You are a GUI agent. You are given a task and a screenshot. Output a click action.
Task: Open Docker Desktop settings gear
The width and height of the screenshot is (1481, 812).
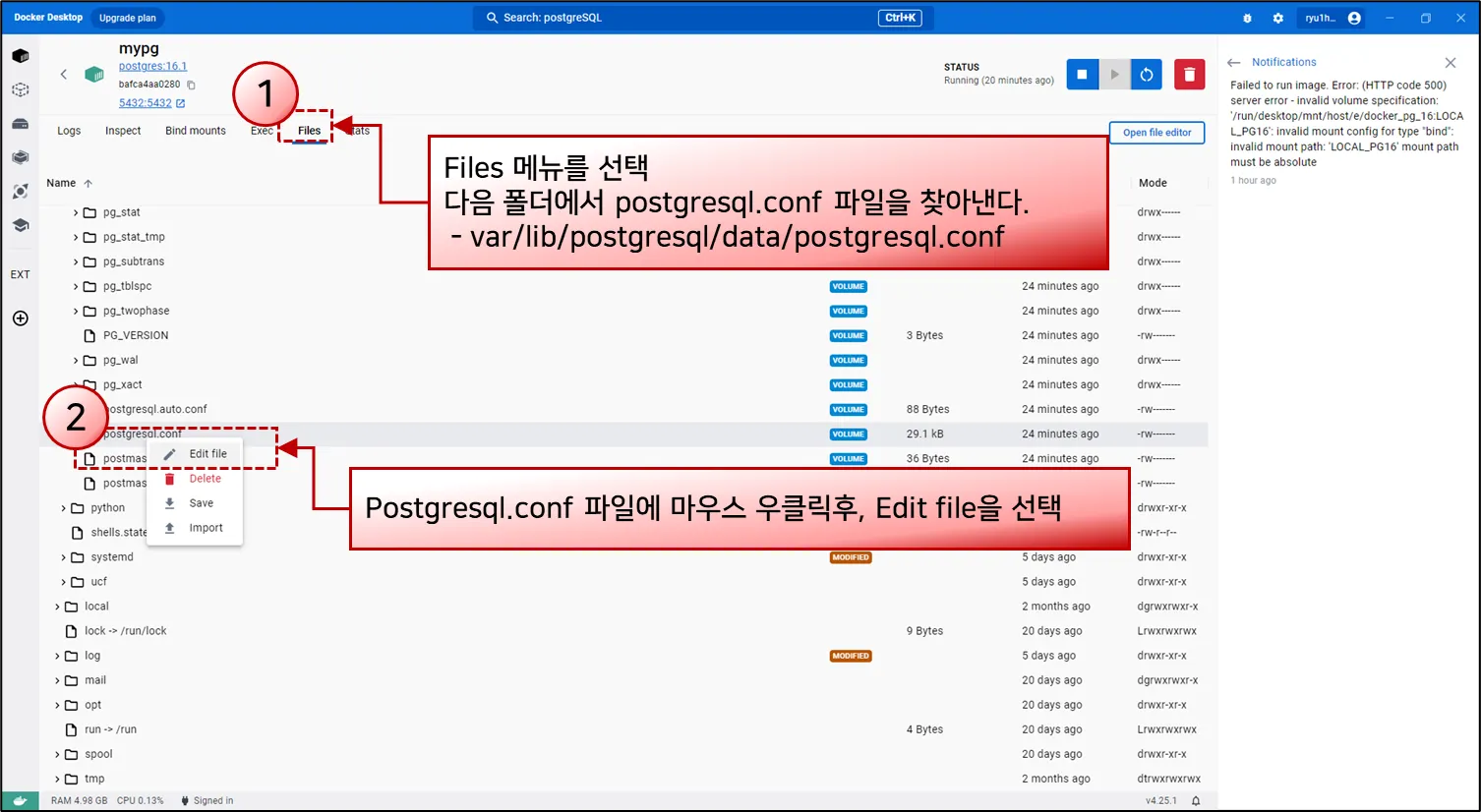1277,18
